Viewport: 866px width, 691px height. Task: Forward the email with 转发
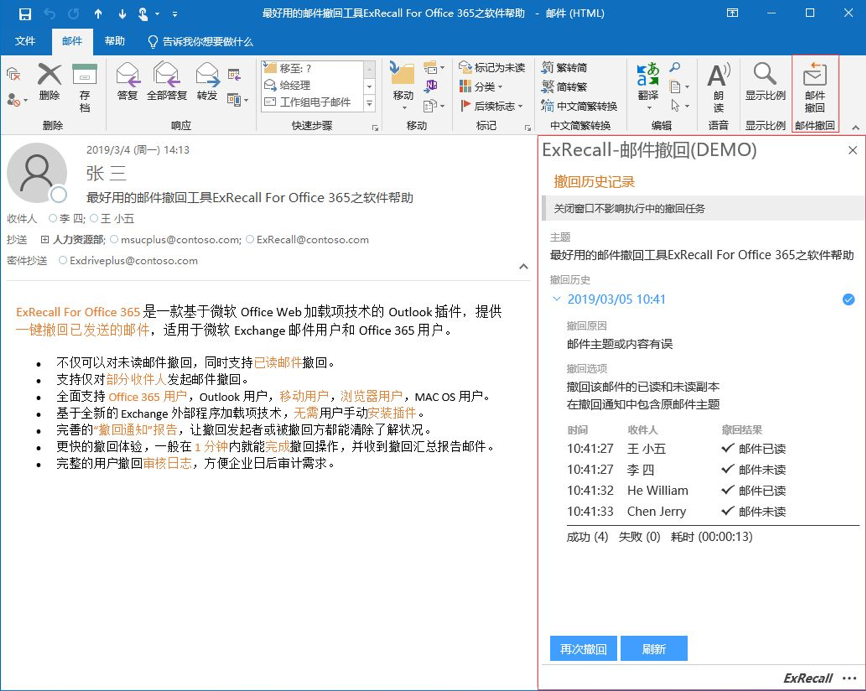[x=207, y=81]
